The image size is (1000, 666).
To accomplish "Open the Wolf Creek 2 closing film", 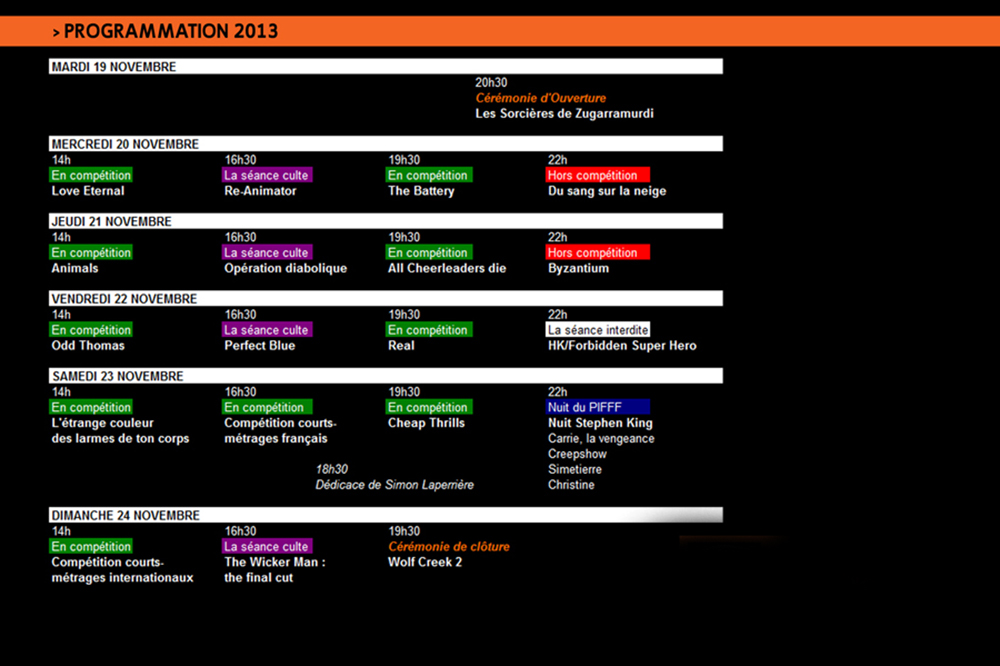I will tap(424, 562).
